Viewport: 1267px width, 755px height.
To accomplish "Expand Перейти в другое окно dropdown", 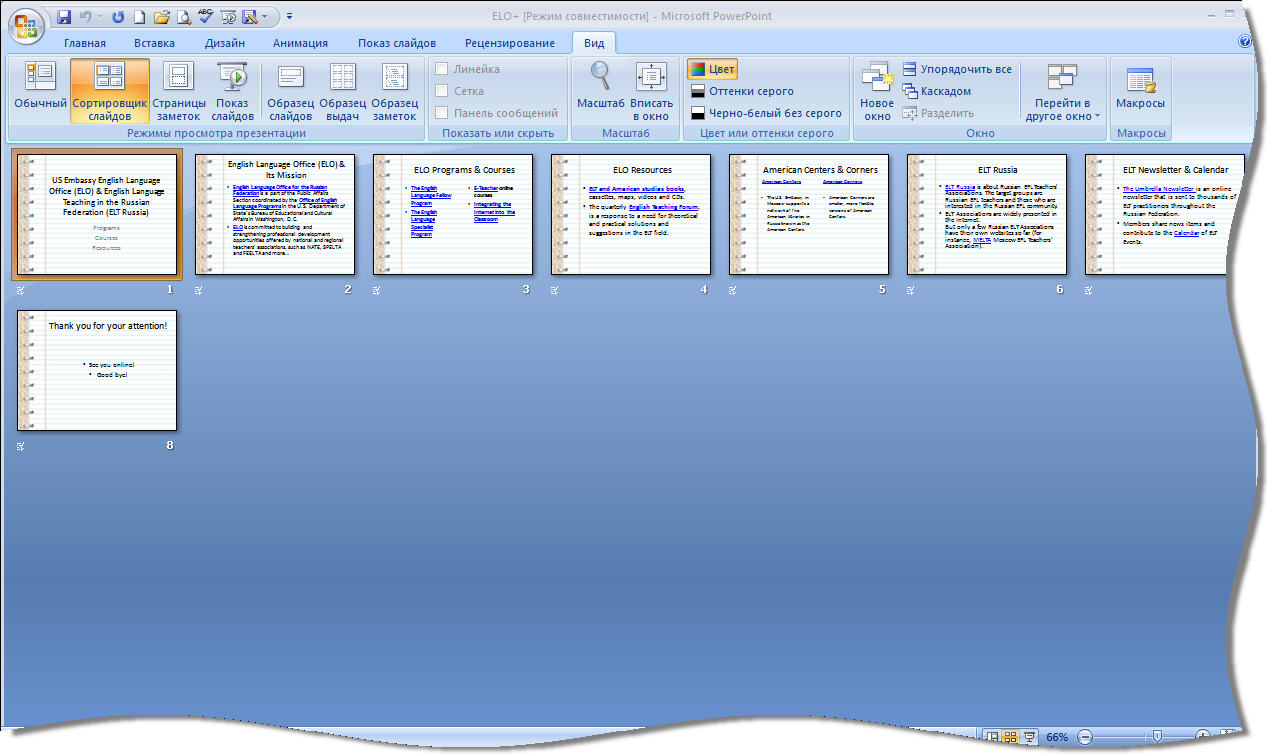I will click(1061, 90).
